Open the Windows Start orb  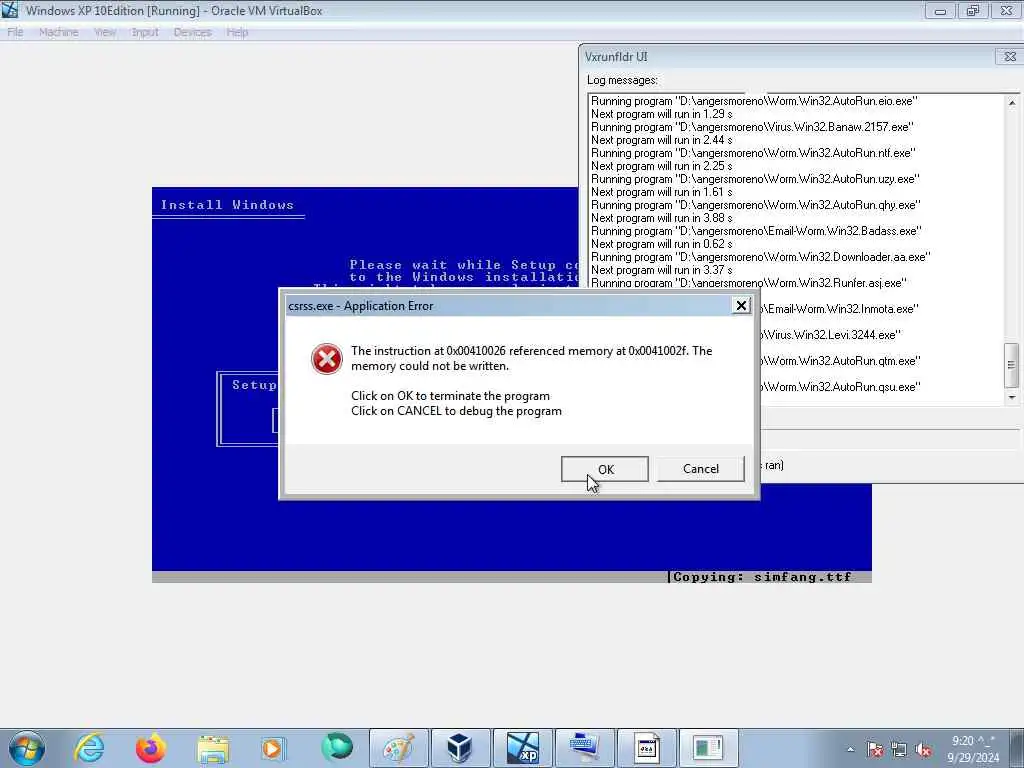(x=27, y=748)
